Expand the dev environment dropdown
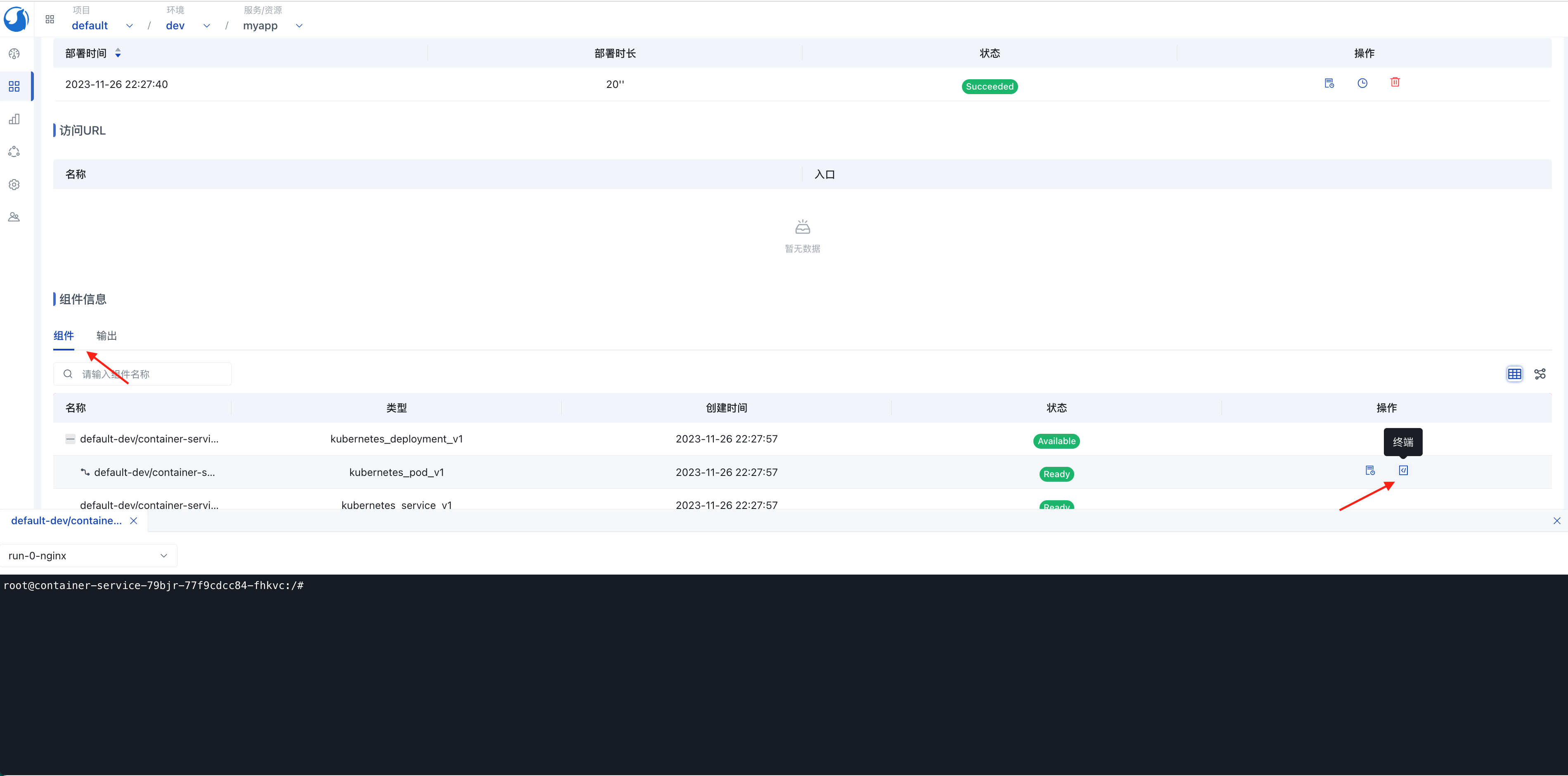 pyautogui.click(x=206, y=26)
